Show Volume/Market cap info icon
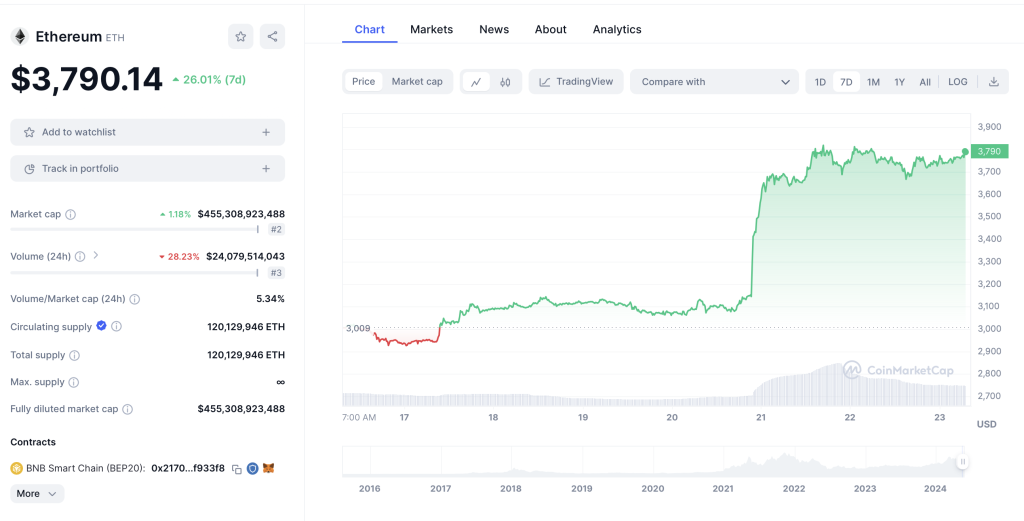Screen dimensions: 1024x521 (x=135, y=299)
